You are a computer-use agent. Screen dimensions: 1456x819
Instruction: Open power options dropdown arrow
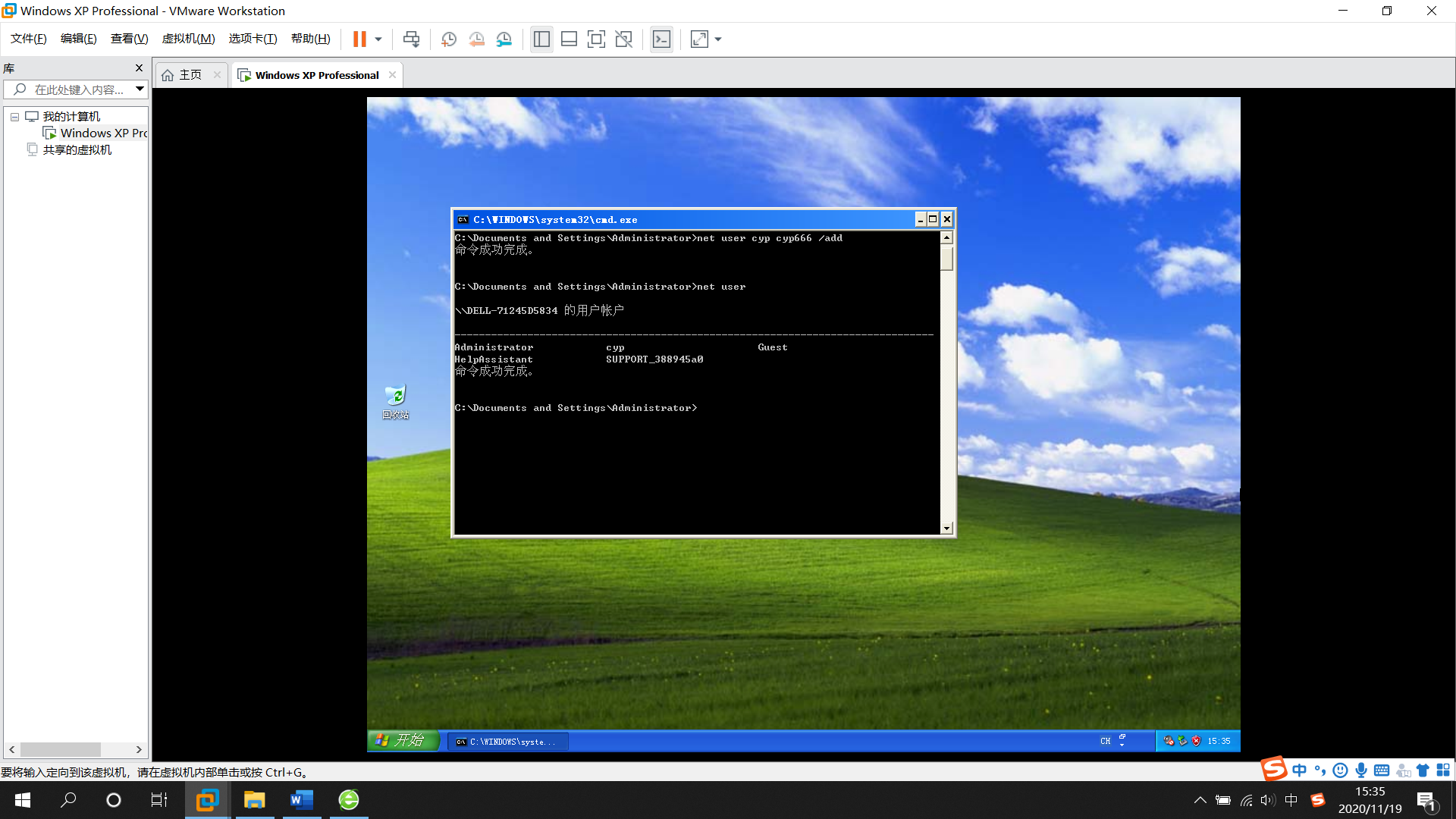click(378, 39)
